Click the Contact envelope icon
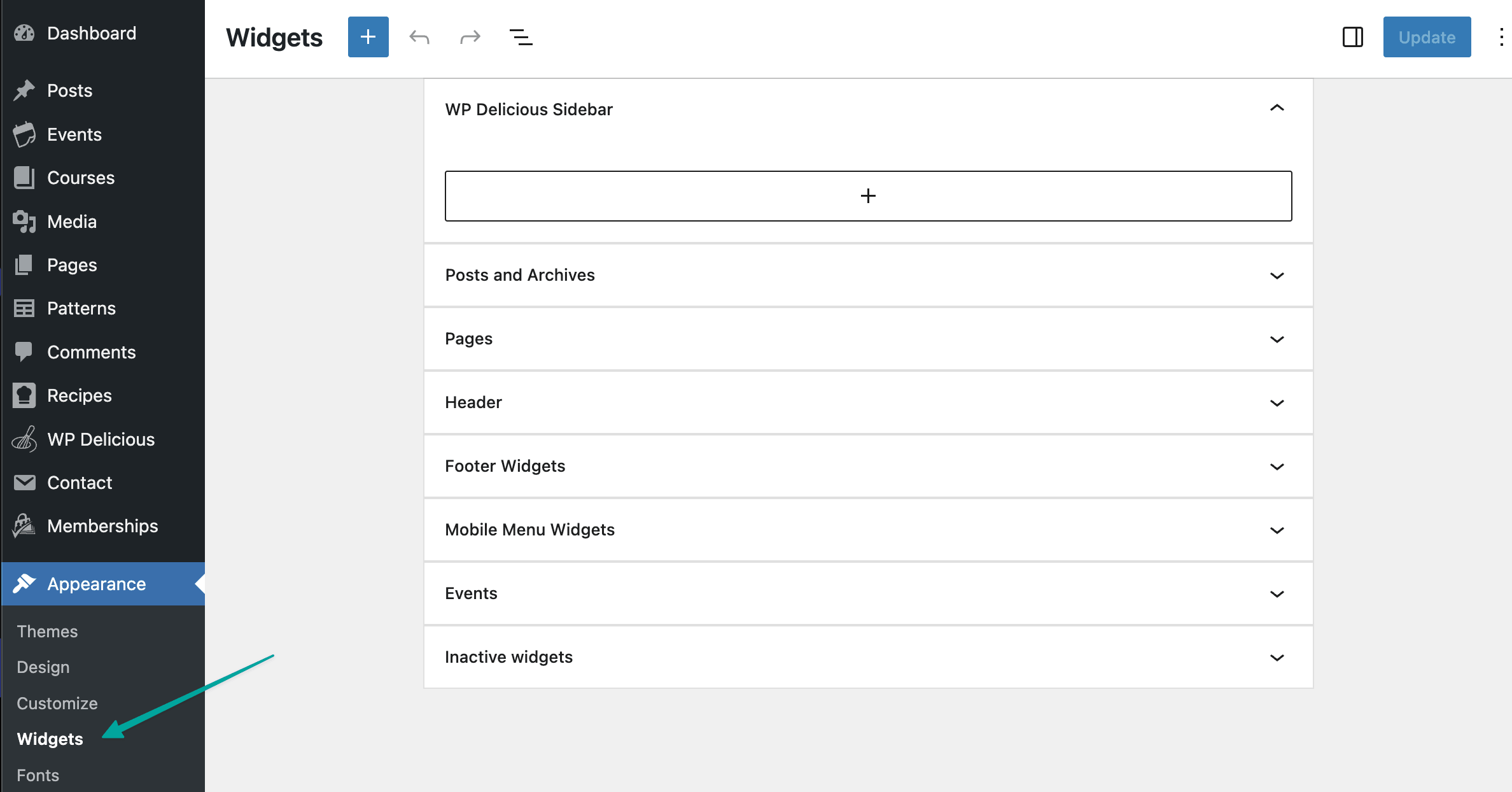The height and width of the screenshot is (792, 1512). click(24, 483)
